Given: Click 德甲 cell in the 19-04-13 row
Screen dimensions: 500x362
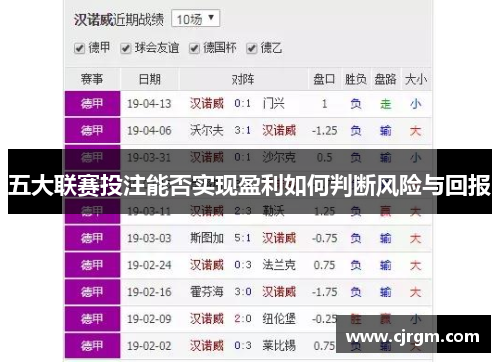Looking at the screenshot, I should click(x=92, y=104).
